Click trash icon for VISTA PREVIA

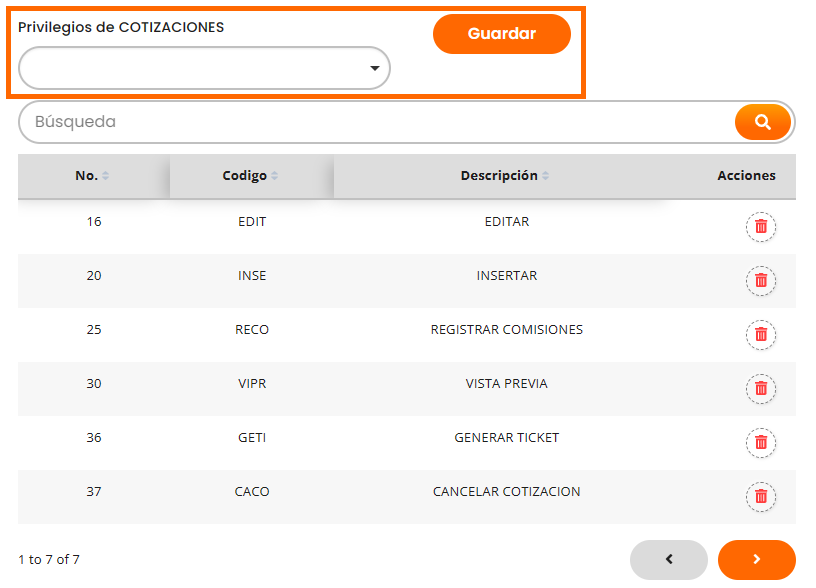[x=760, y=389]
